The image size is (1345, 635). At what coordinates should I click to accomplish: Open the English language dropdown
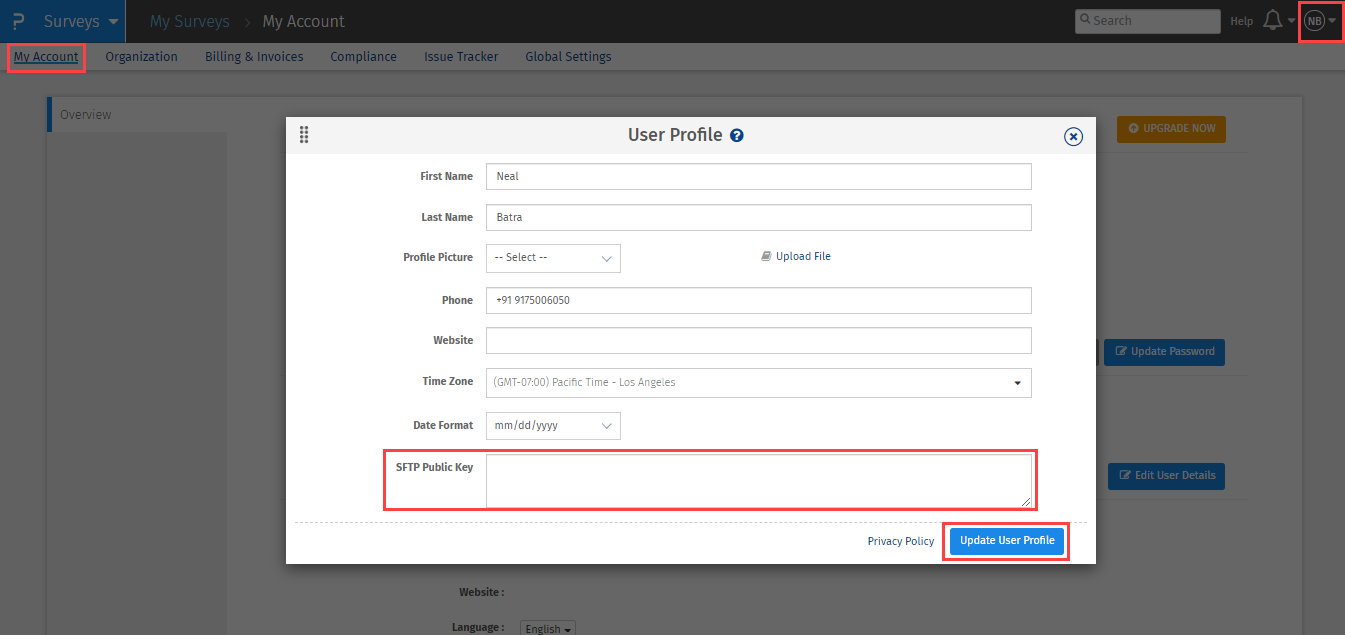pyautogui.click(x=549, y=629)
